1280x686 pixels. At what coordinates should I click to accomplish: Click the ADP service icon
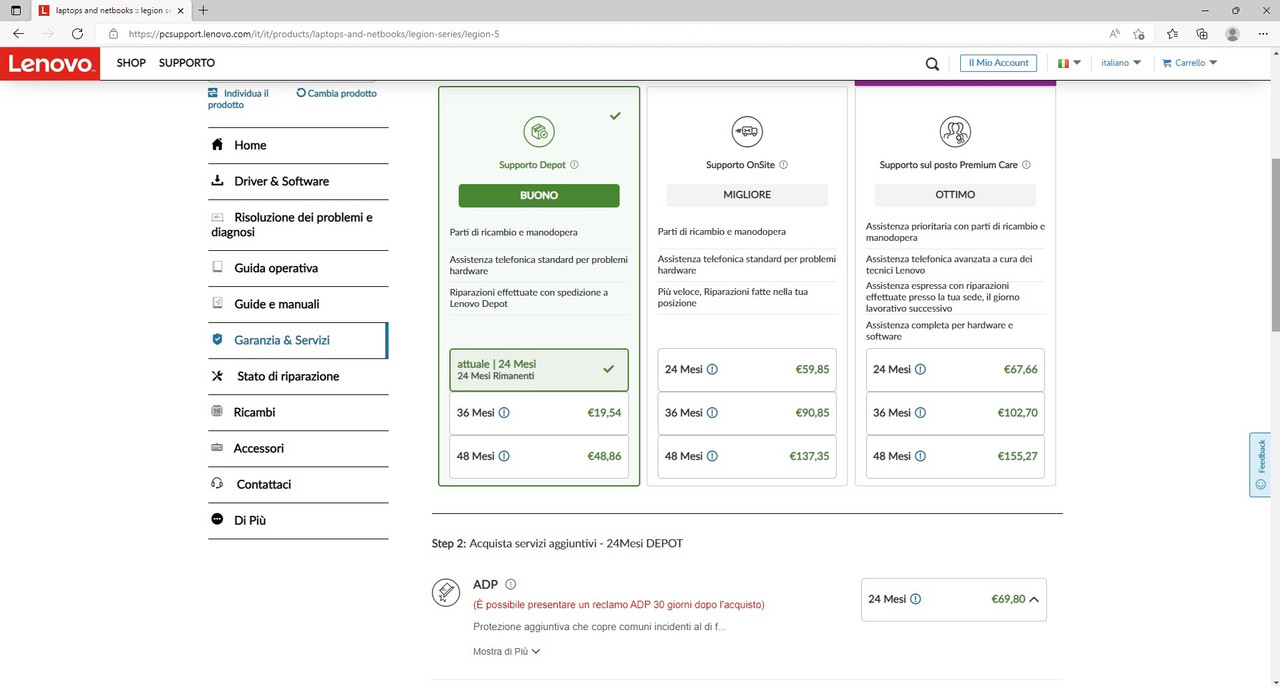pos(446,592)
